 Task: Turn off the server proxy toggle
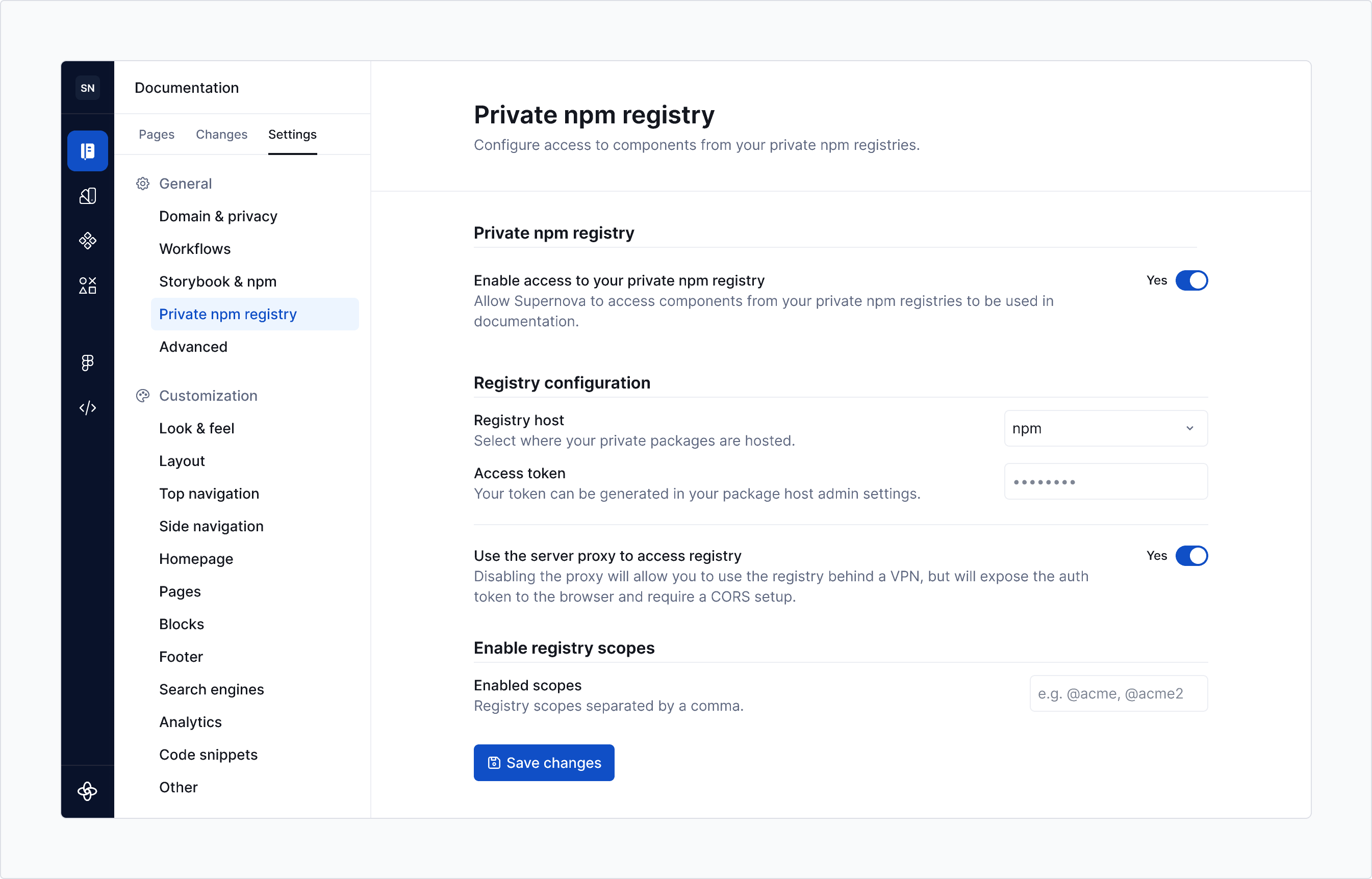1191,555
